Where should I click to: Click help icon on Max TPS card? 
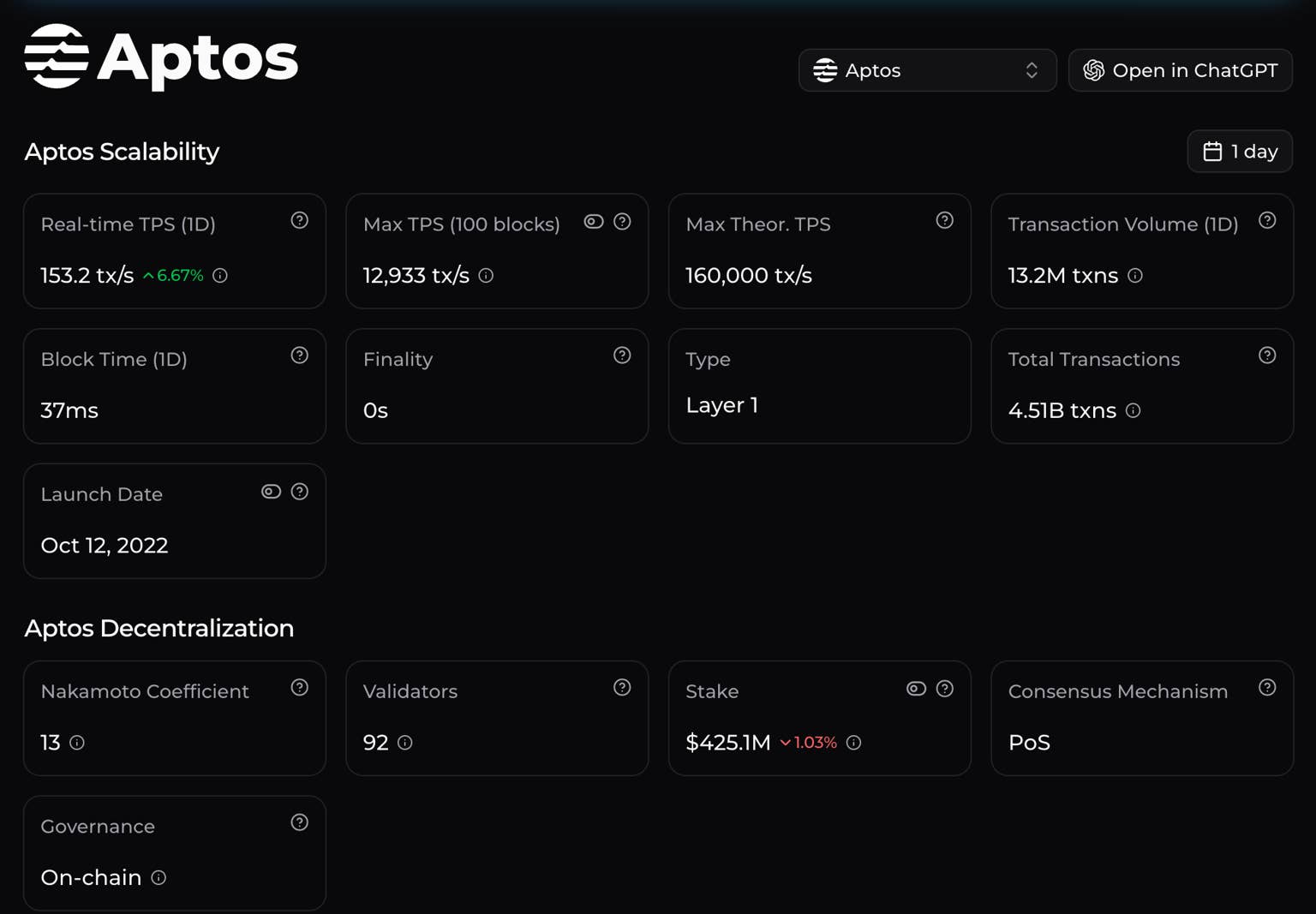coord(622,222)
